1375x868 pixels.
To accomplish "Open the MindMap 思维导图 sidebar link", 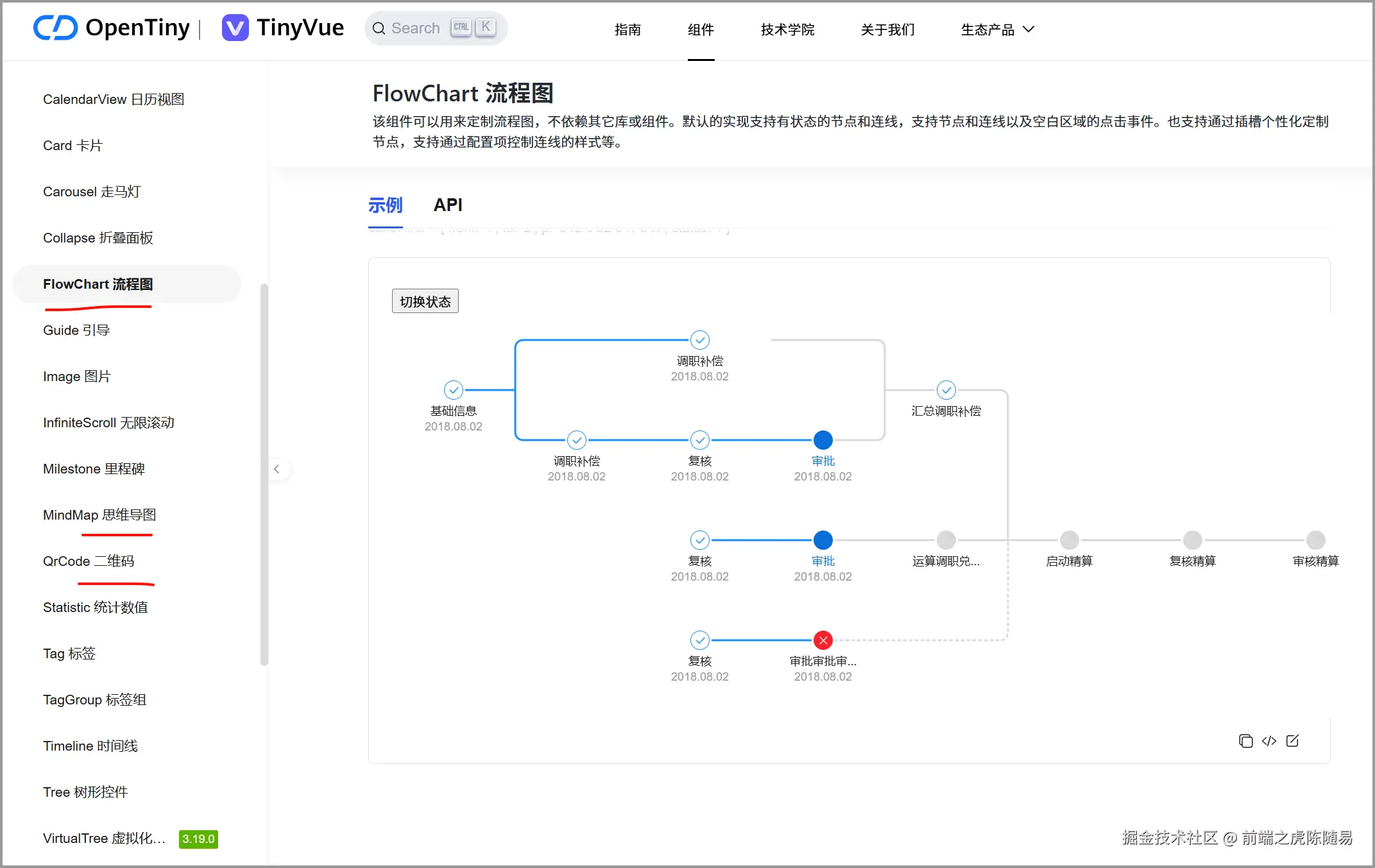I will tap(99, 515).
